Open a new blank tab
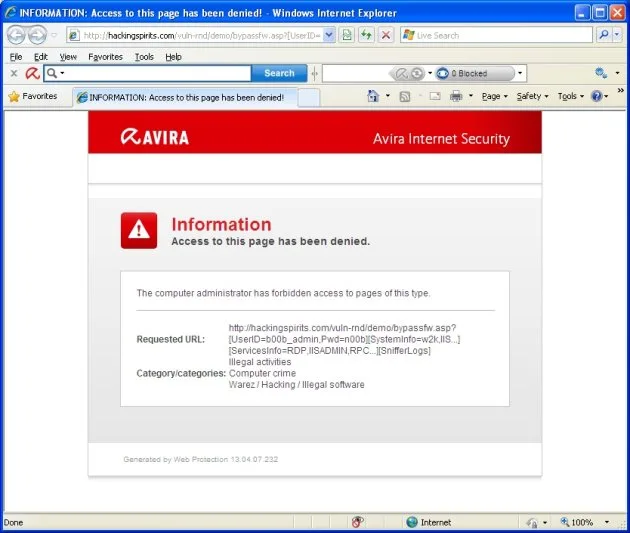Viewport: 630px width, 533px height. (x=309, y=98)
